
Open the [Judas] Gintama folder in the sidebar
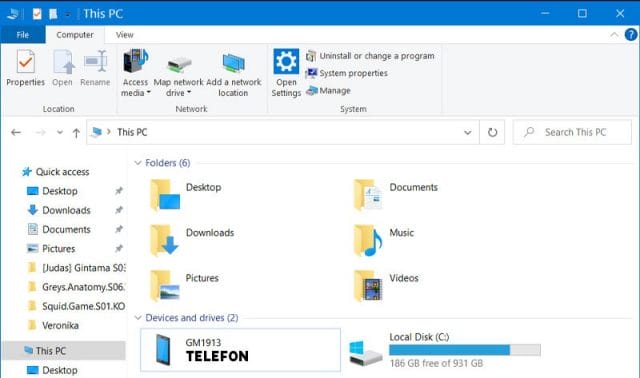[x=77, y=268]
